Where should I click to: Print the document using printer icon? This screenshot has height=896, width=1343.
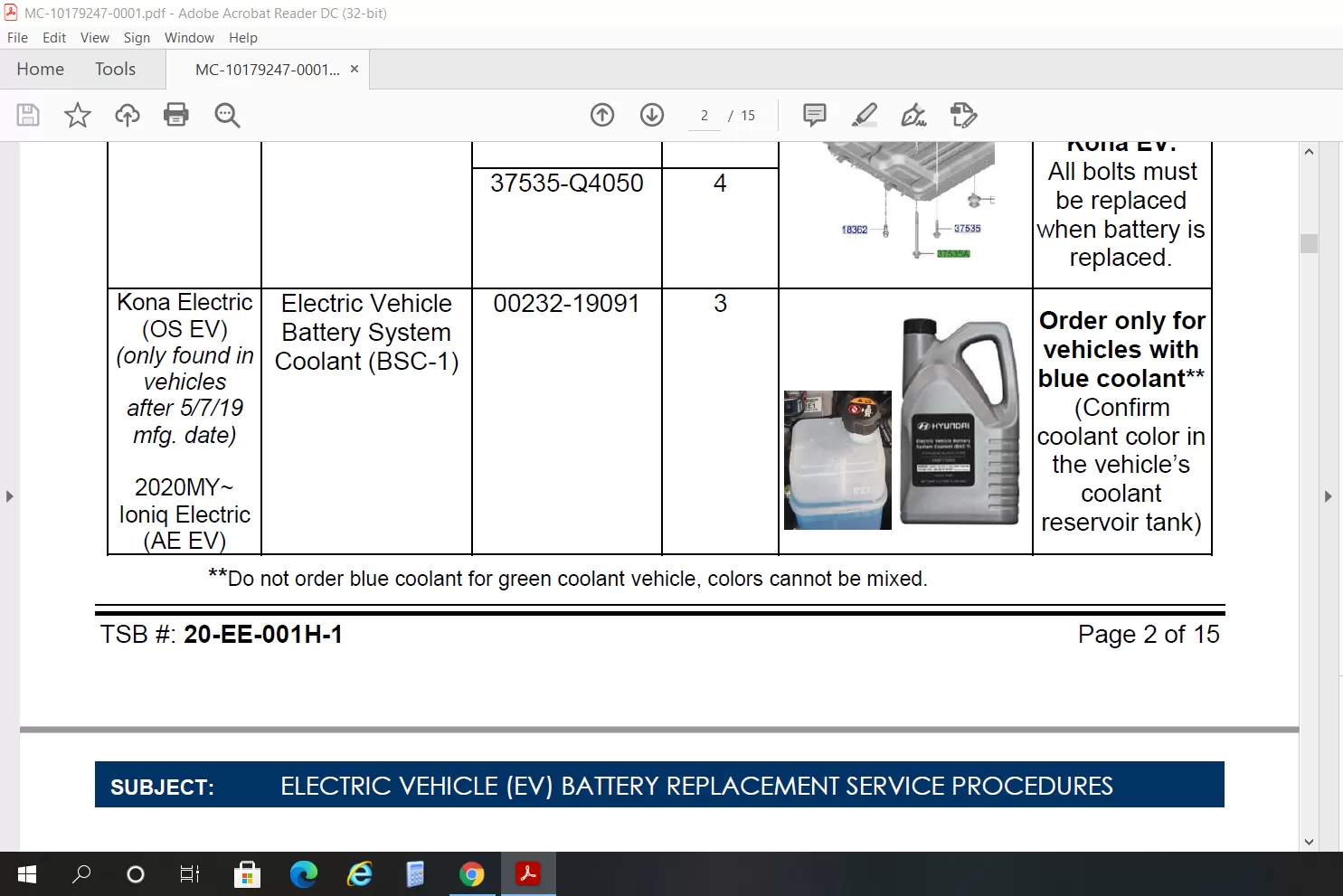pos(176,115)
